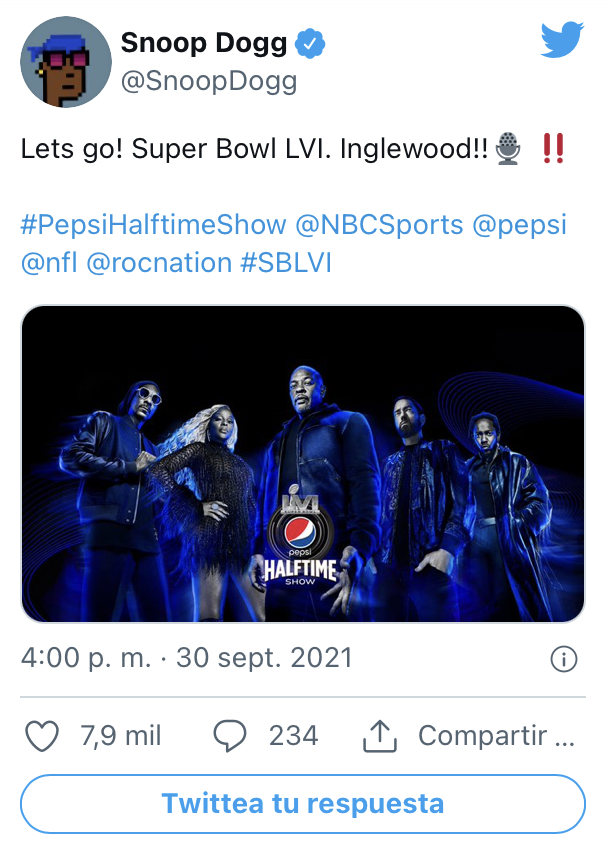Click the share upload arrow icon
607x843 pixels.
pyautogui.click(x=380, y=735)
